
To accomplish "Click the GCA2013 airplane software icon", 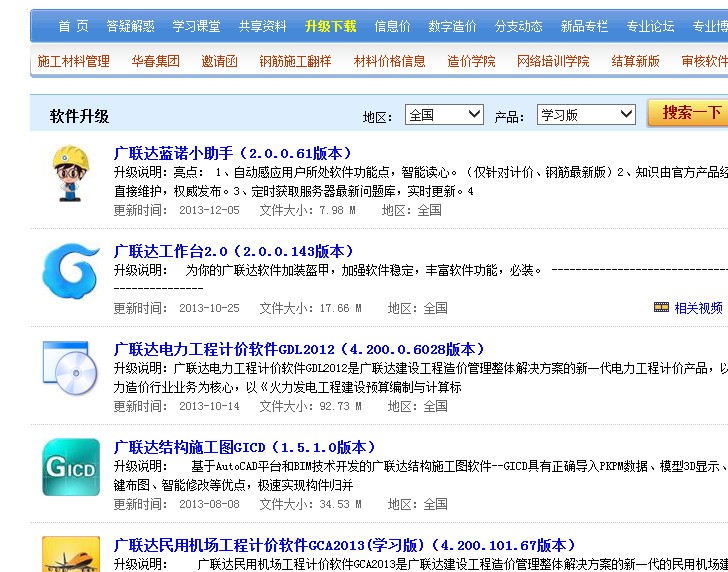I will coord(71,554).
